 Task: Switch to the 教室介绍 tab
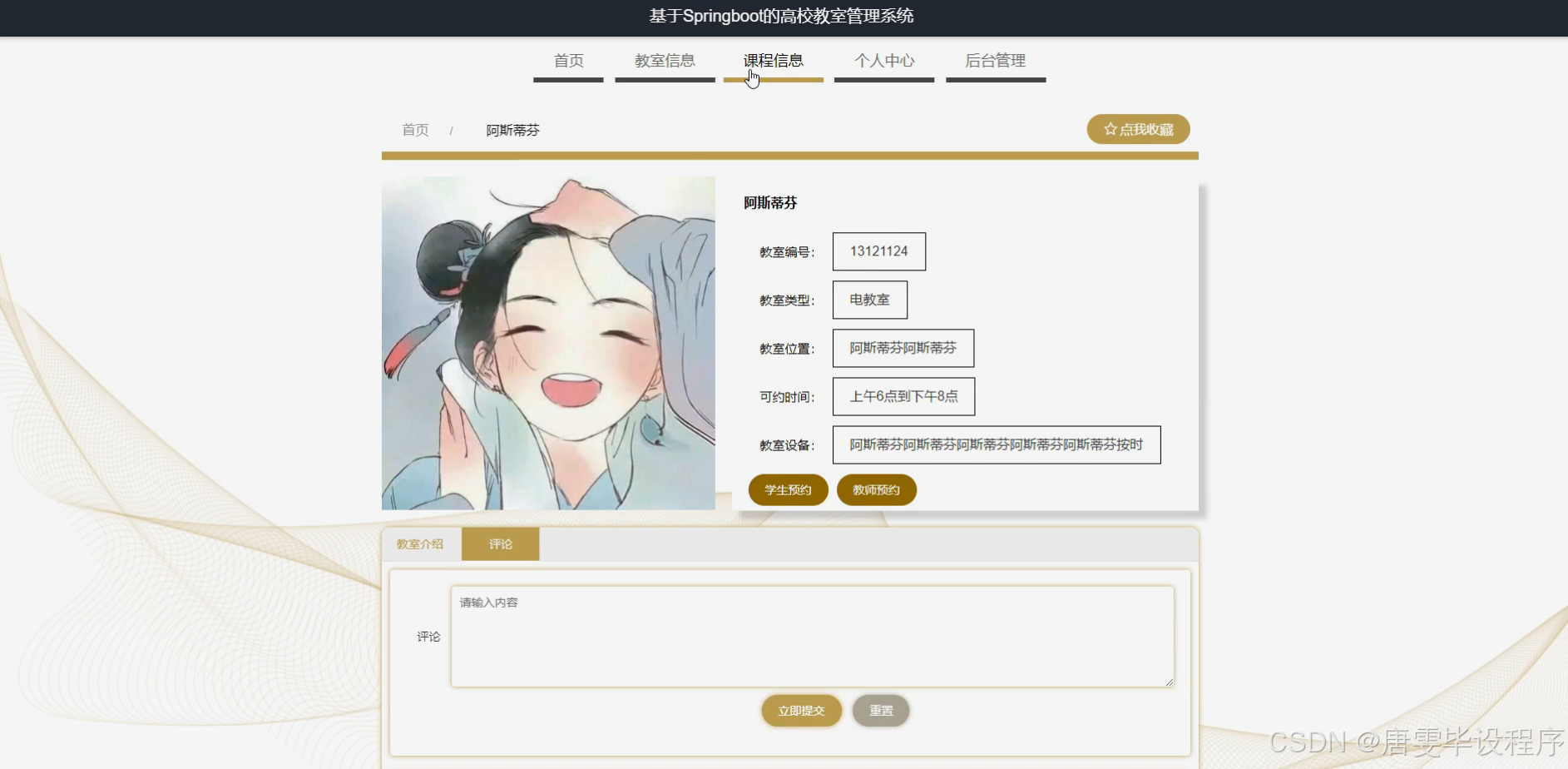tap(420, 543)
